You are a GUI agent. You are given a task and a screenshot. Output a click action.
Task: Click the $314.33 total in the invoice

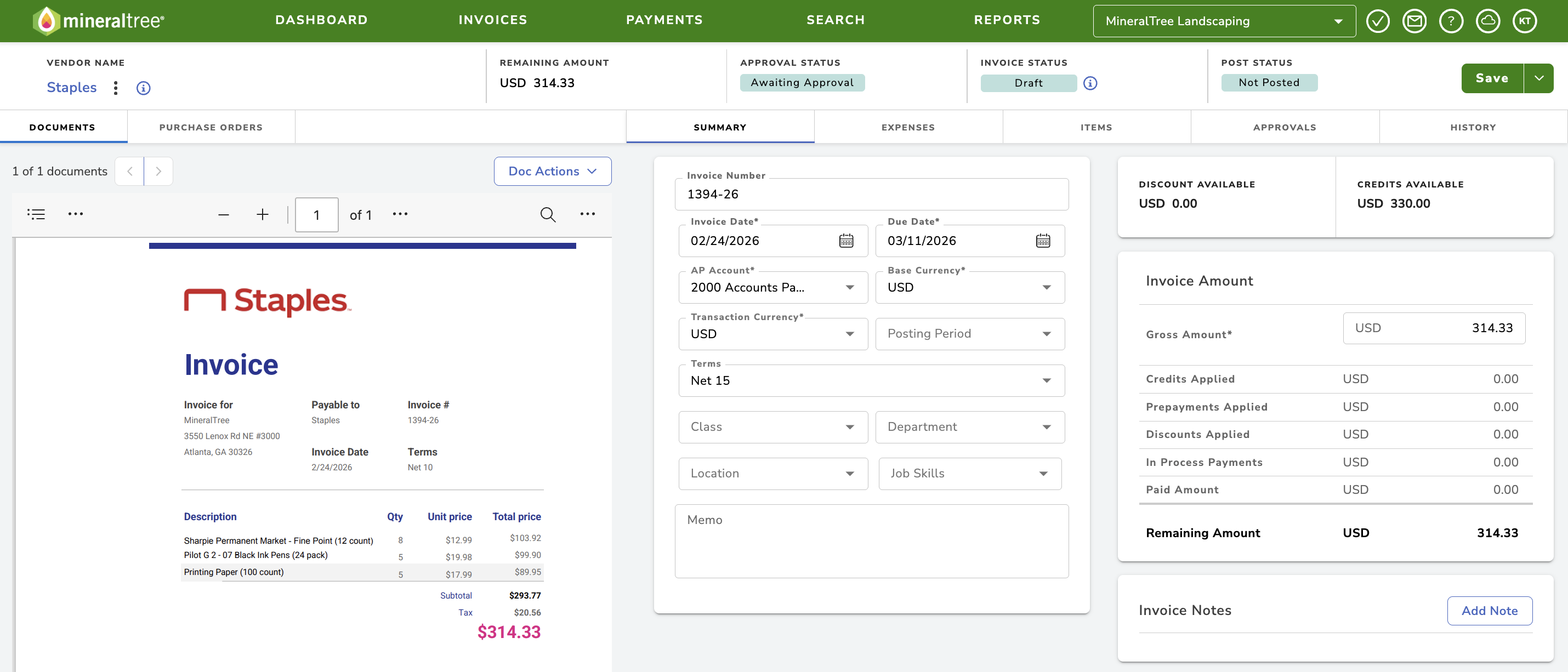pos(509,633)
